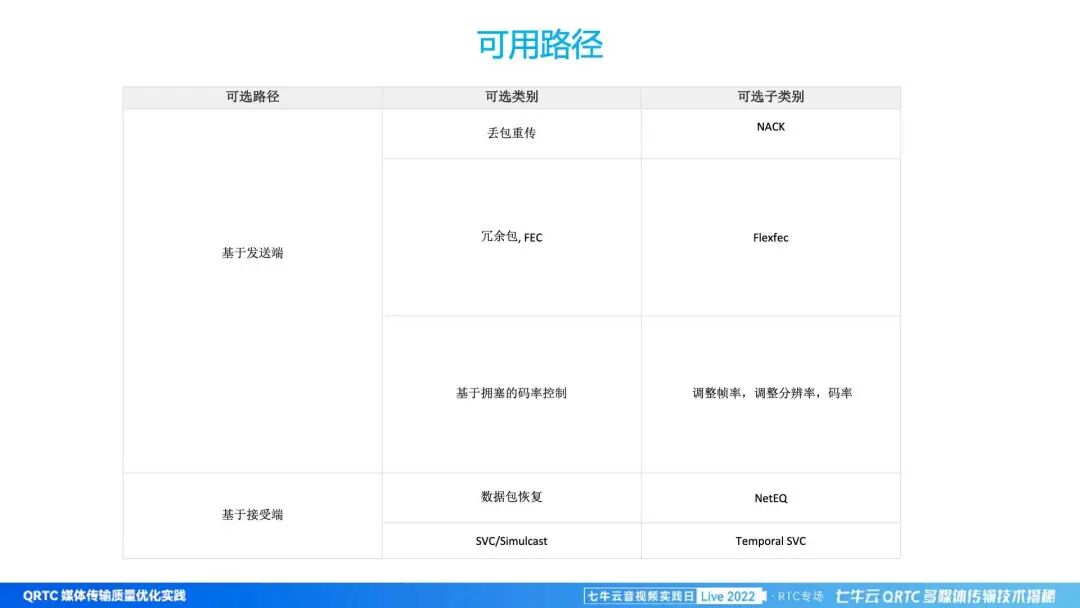Screen dimensions: 1080x608
Task: Select the 可选类别 column header
Action: [x=511, y=96]
